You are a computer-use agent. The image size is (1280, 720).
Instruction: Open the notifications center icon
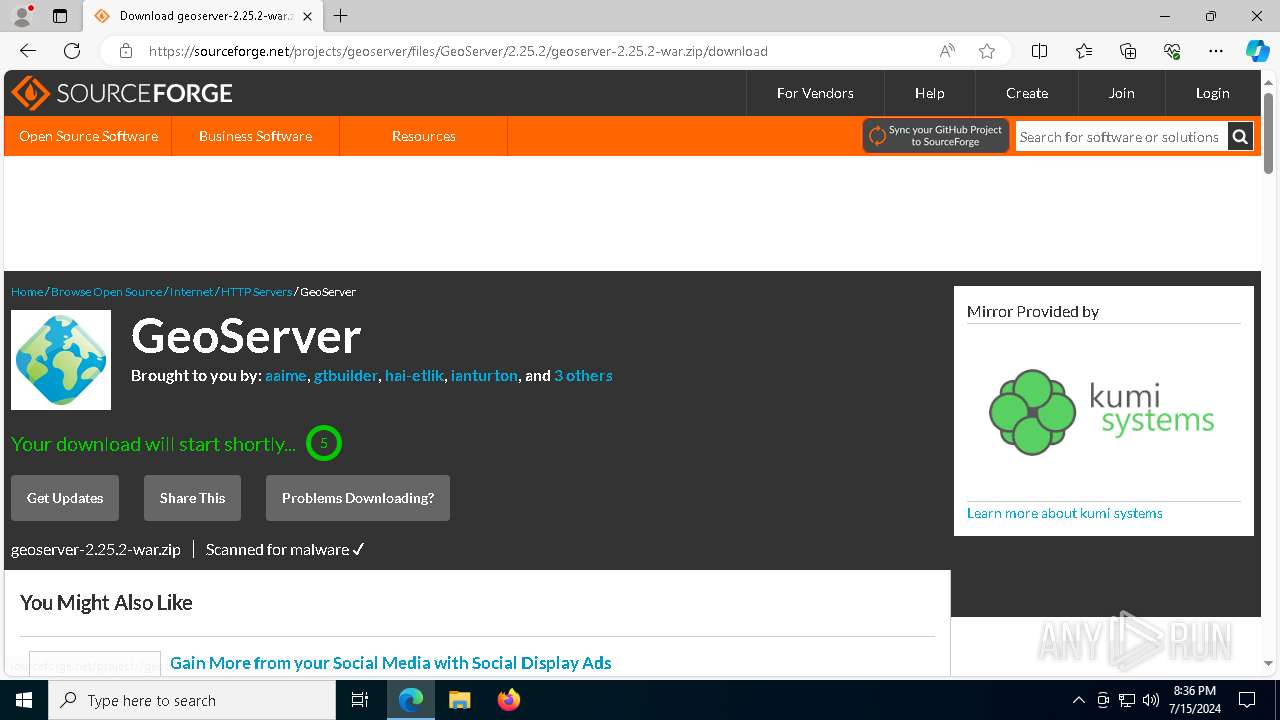point(1247,700)
